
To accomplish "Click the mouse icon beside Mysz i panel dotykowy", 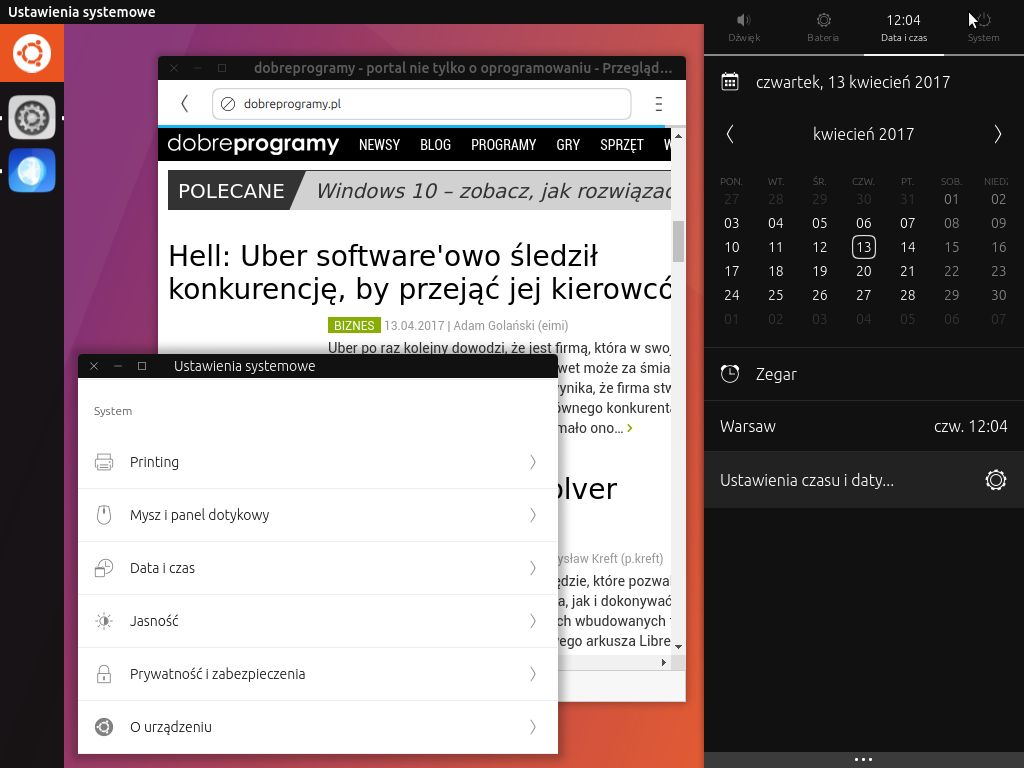I will [x=104, y=515].
